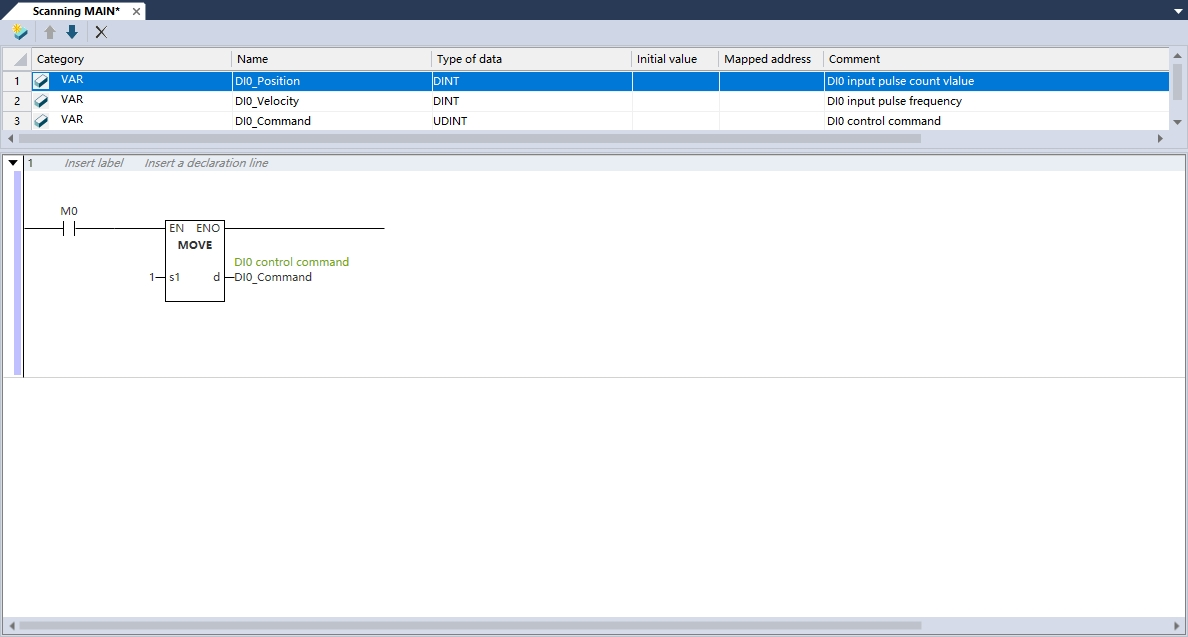The image size is (1188, 637).
Task: Click Insert a declaration line placeholder
Action: [x=206, y=163]
